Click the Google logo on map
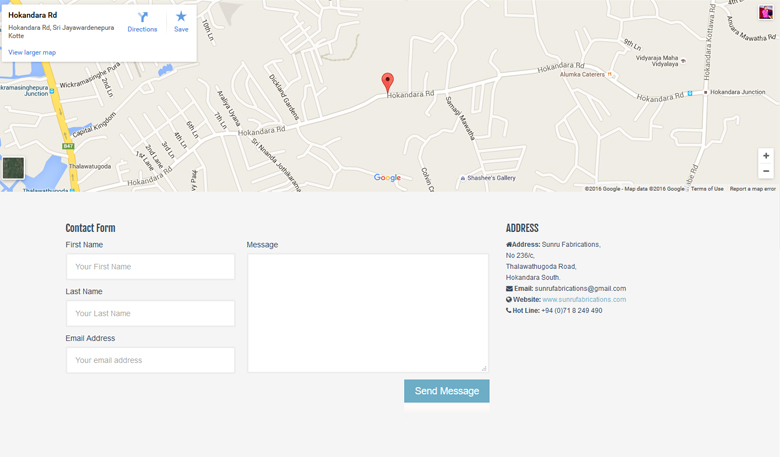The width and height of the screenshot is (780, 457). (387, 178)
